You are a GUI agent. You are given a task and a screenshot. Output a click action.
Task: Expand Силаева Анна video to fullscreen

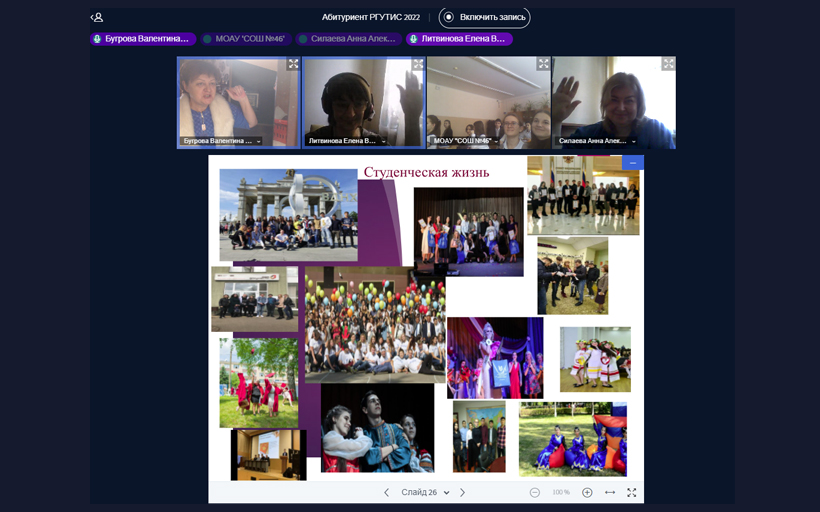pyautogui.click(x=668, y=64)
